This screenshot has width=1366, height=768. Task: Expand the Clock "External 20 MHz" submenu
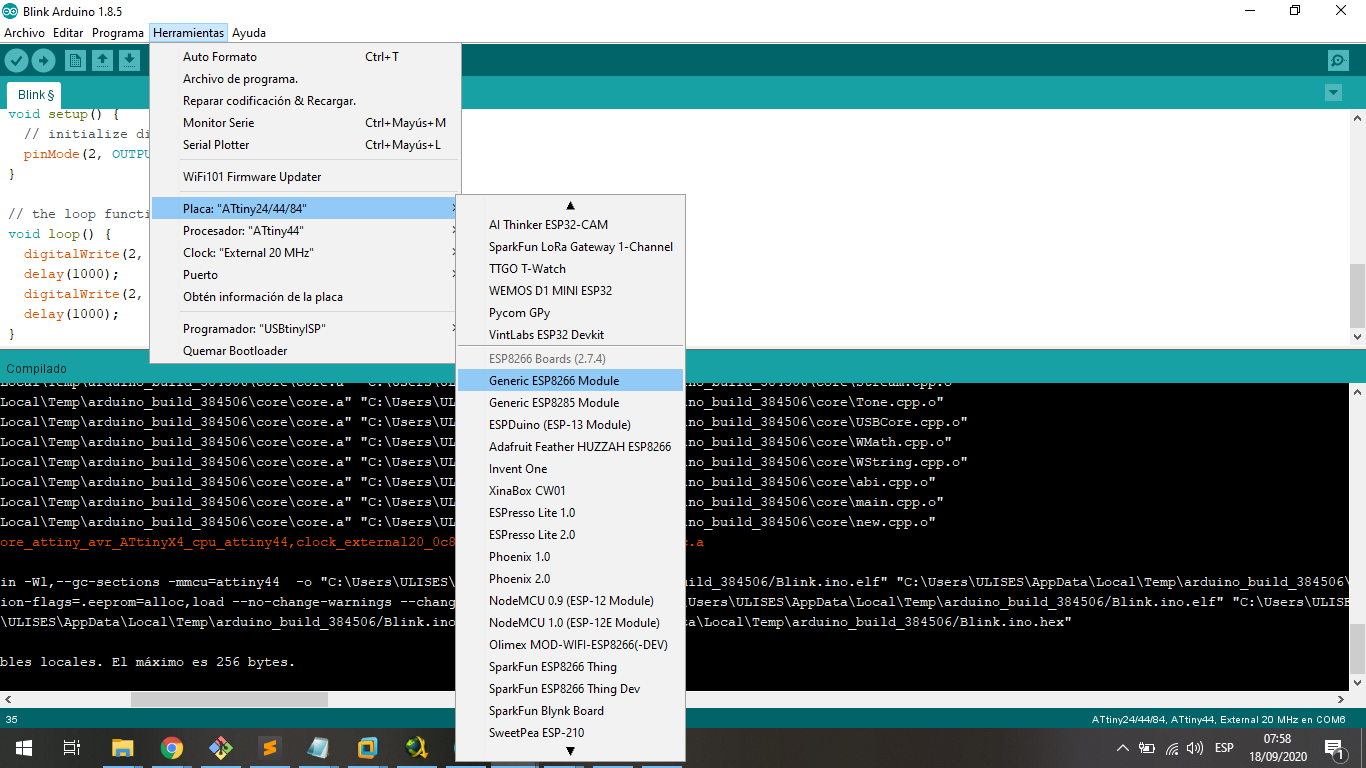tap(305, 253)
